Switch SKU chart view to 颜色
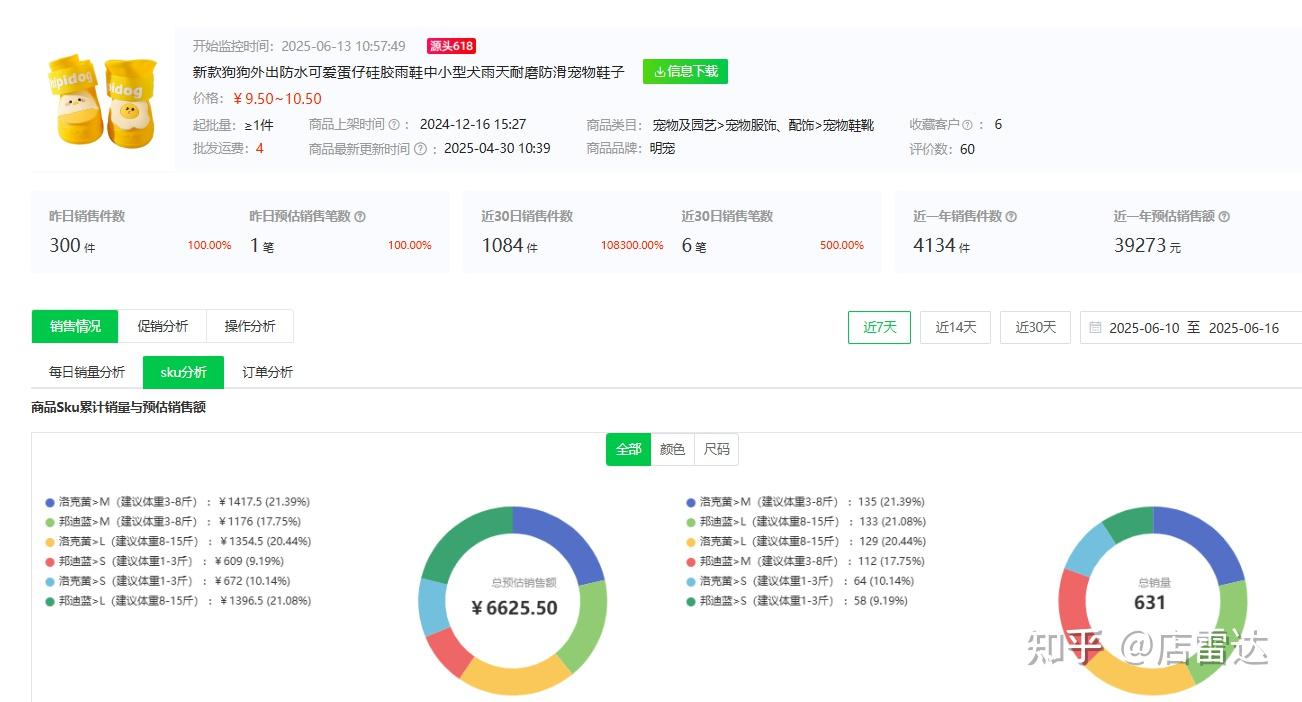Screen dimensions: 1302x702 [x=673, y=449]
